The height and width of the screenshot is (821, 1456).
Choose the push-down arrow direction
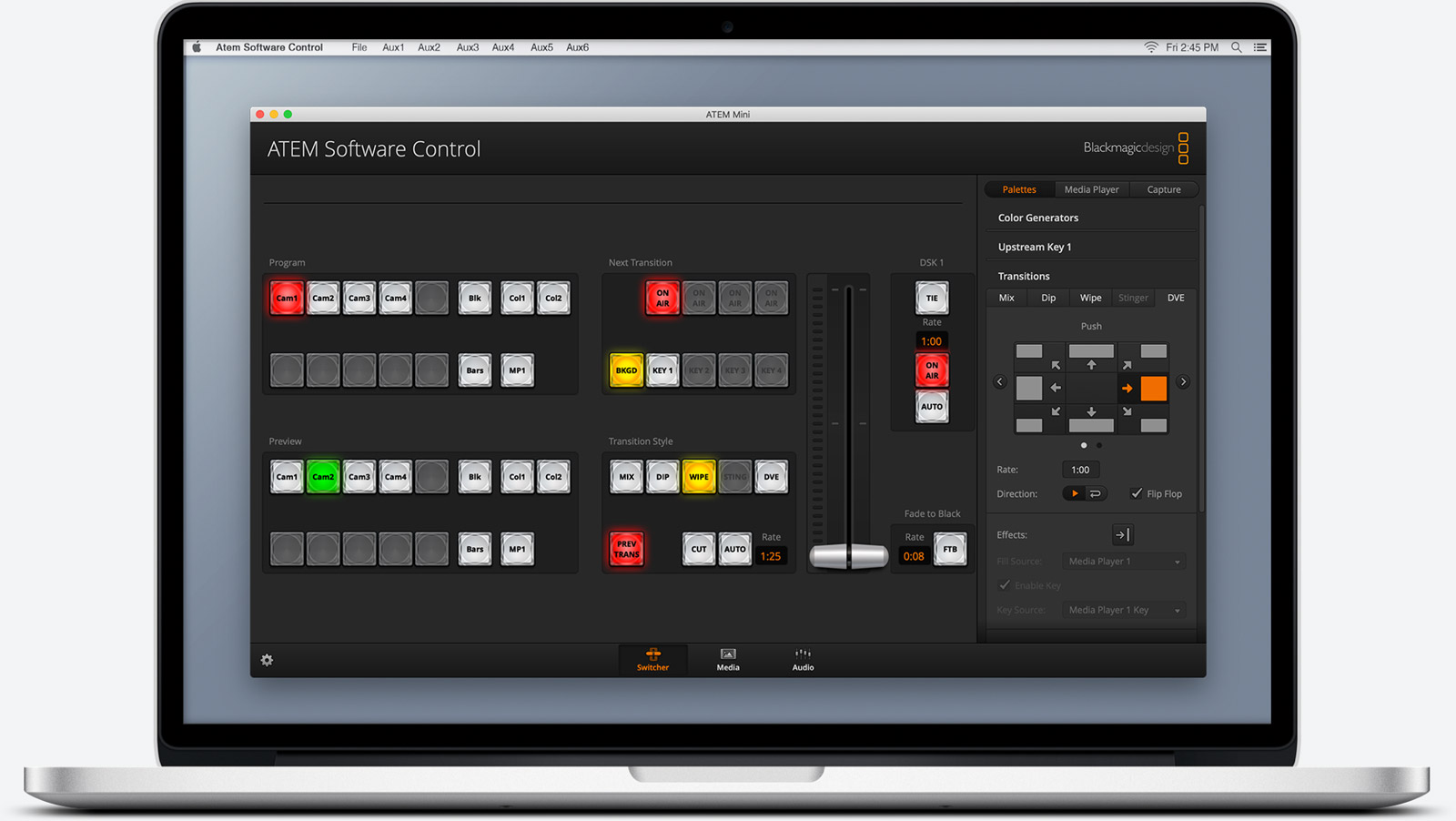point(1091,411)
